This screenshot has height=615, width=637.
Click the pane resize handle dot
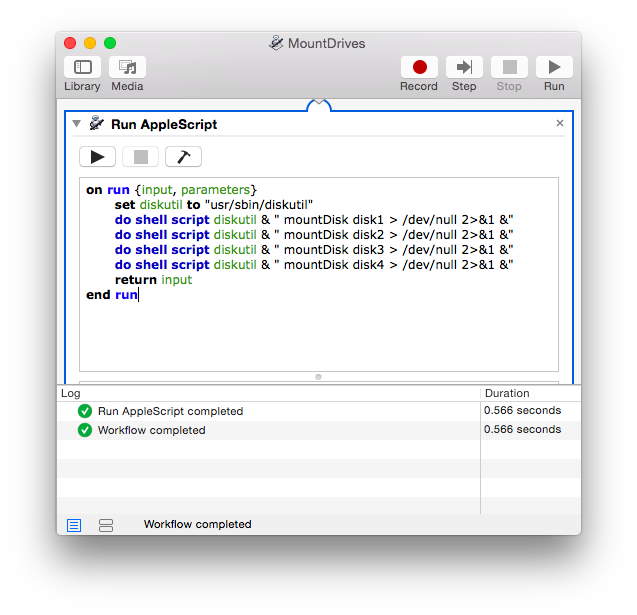318,377
